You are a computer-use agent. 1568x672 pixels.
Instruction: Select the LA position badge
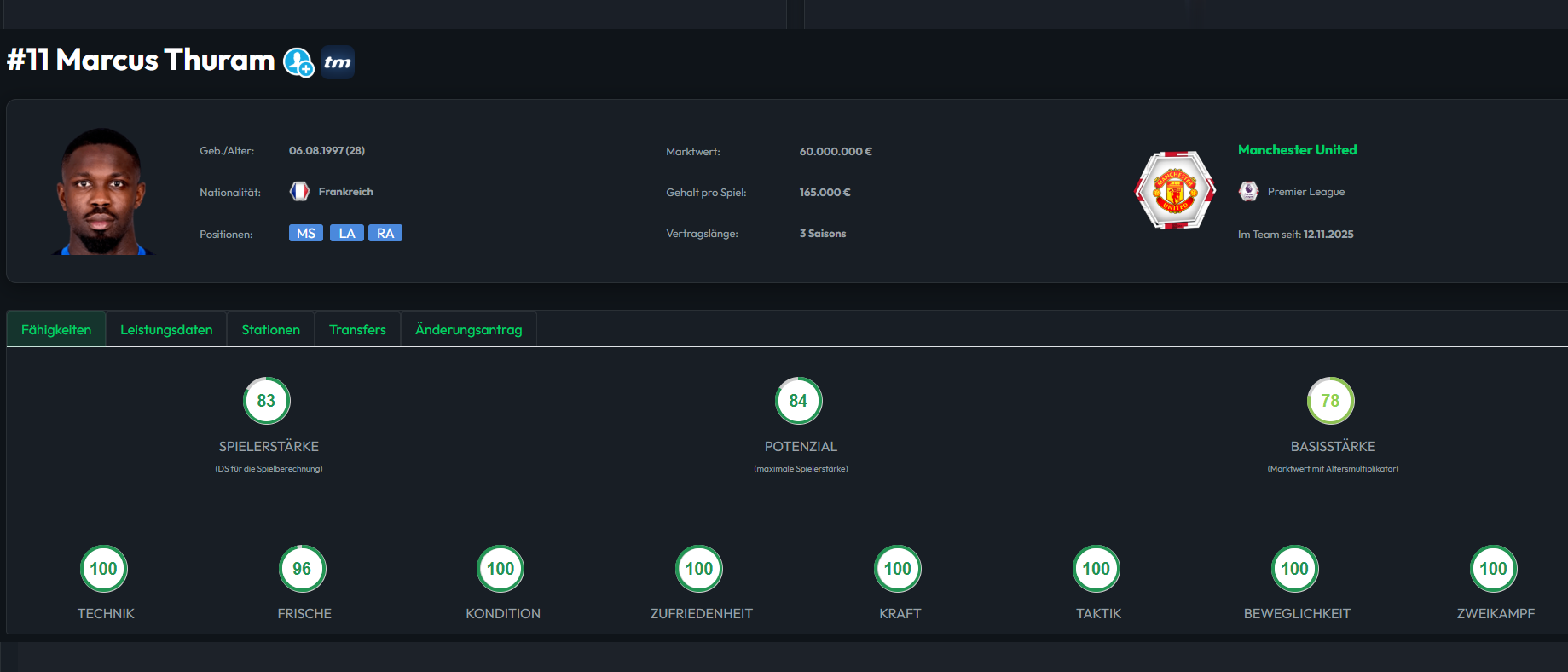pyautogui.click(x=347, y=234)
